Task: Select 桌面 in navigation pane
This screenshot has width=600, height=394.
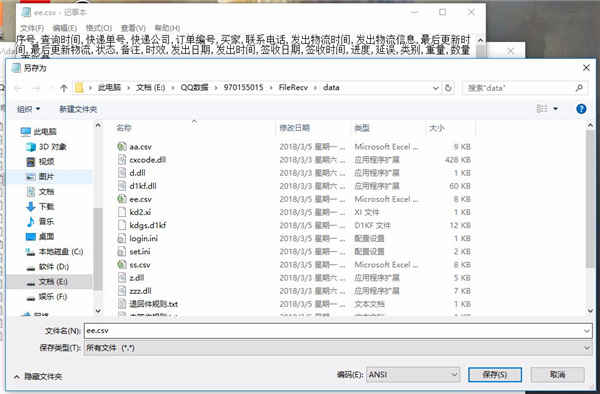Action: point(40,236)
